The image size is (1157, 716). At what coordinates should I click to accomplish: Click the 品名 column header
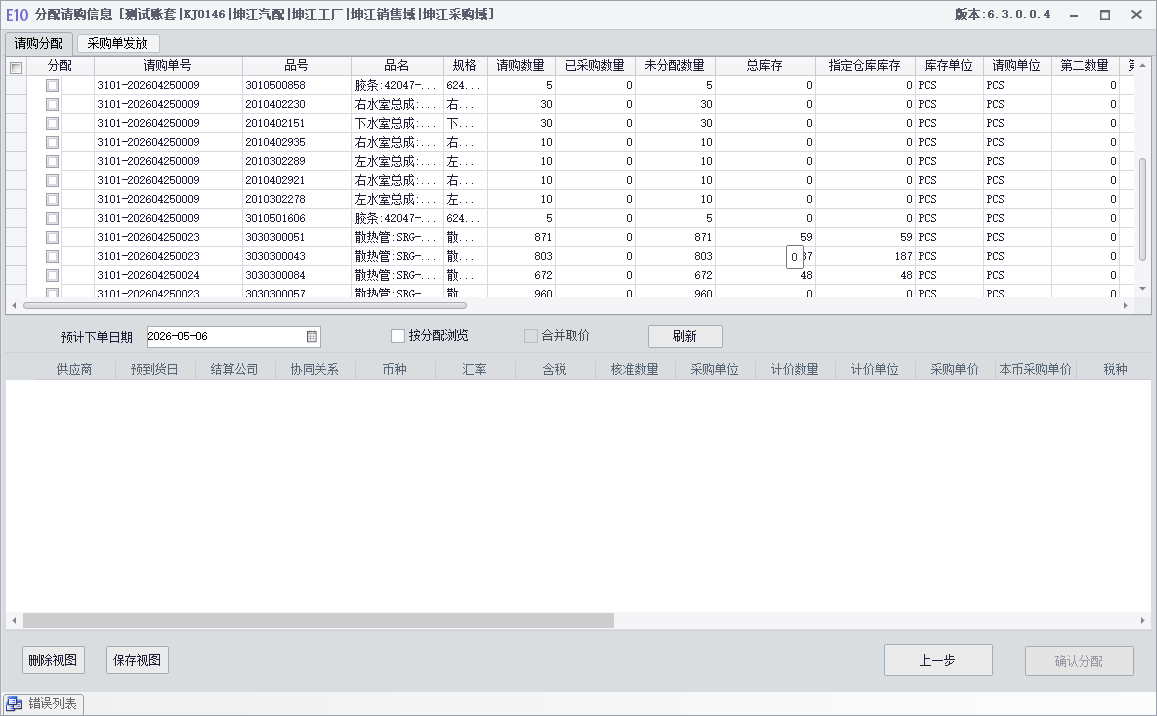[397, 66]
